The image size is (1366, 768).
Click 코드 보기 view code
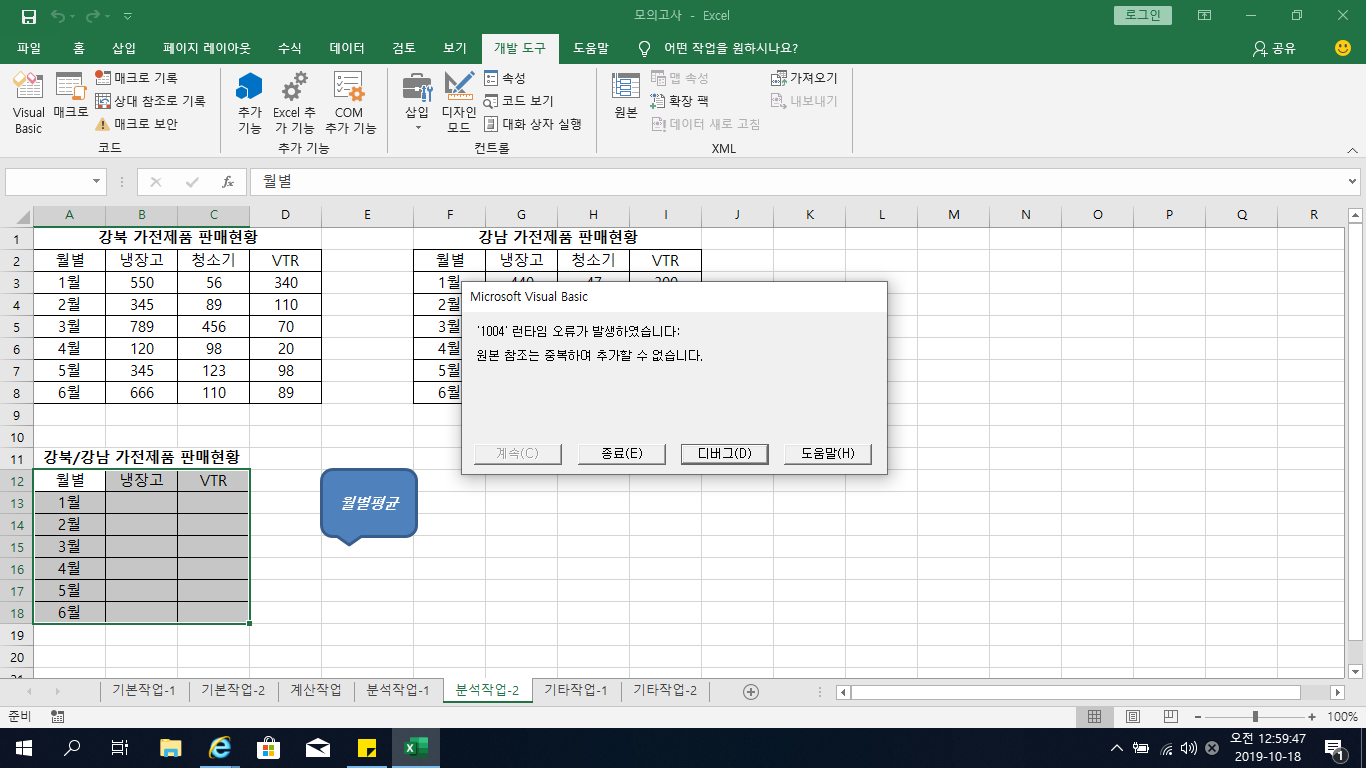tap(518, 101)
